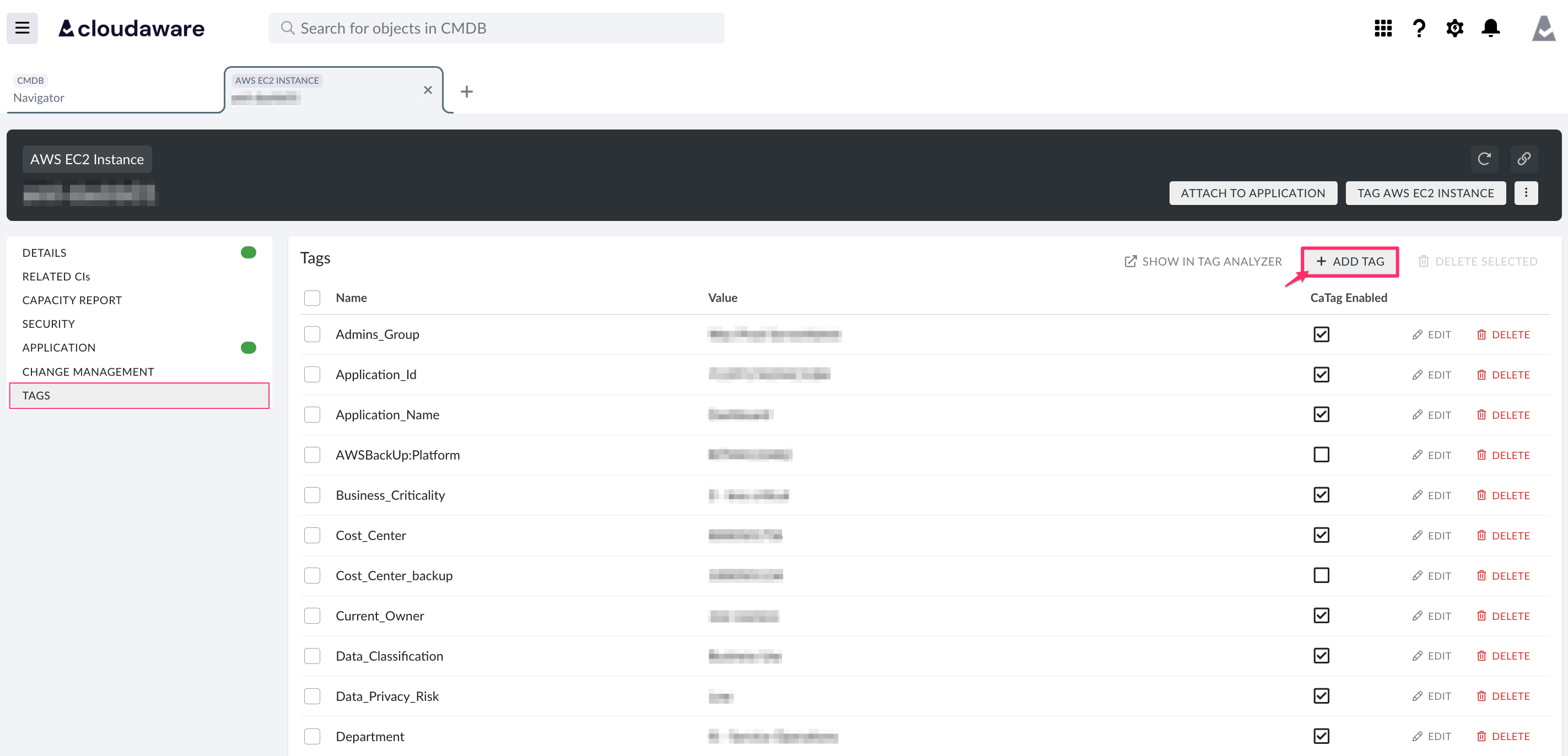Viewport: 1568px width, 756px height.
Task: Open a new tab with the plus icon
Action: click(467, 91)
